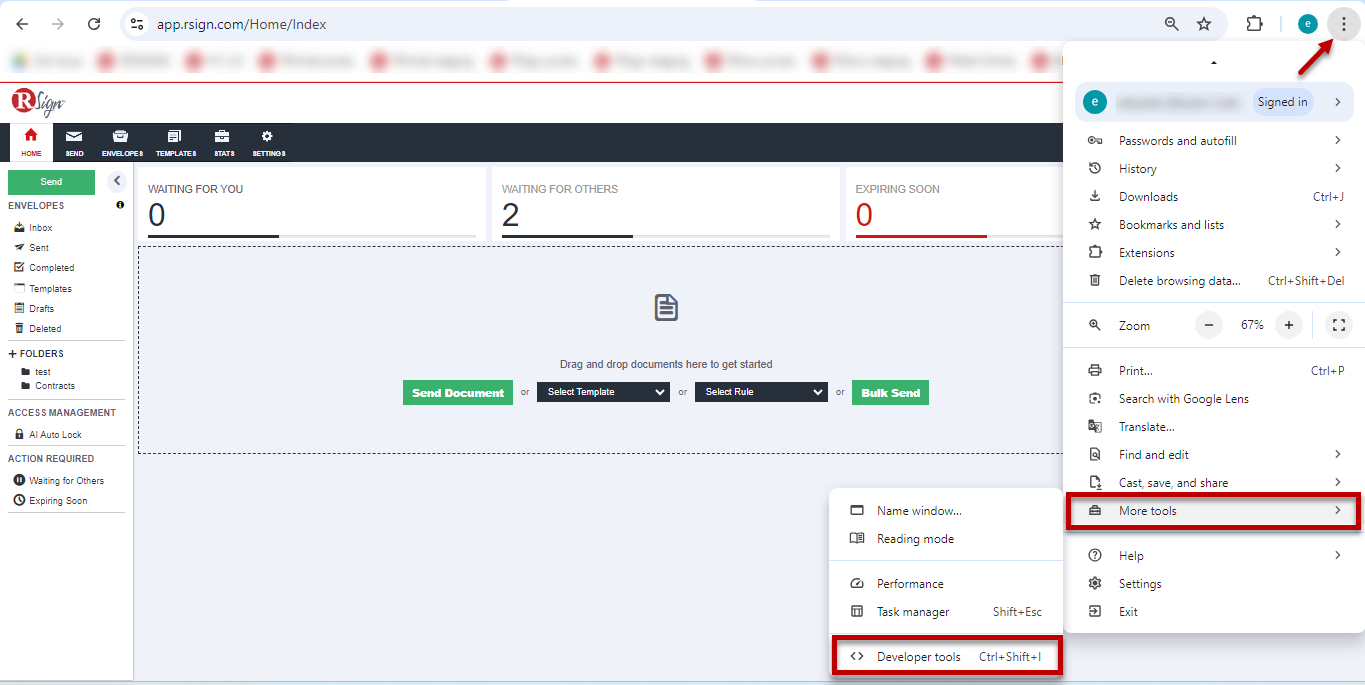Open Downloads from Chrome menu
Image resolution: width=1365 pixels, height=685 pixels.
pos(1214,197)
